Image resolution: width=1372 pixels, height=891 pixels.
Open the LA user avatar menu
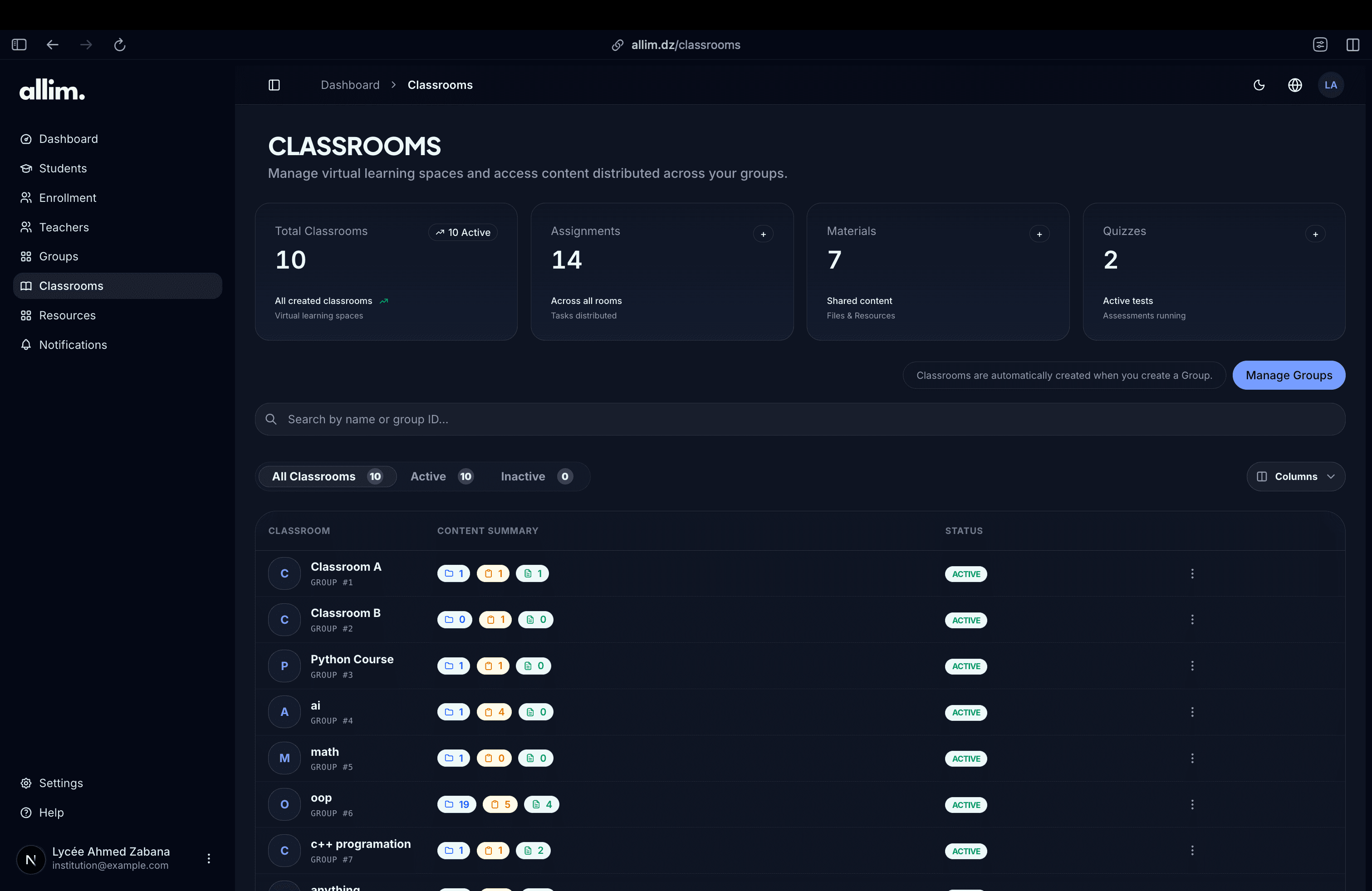click(1331, 85)
